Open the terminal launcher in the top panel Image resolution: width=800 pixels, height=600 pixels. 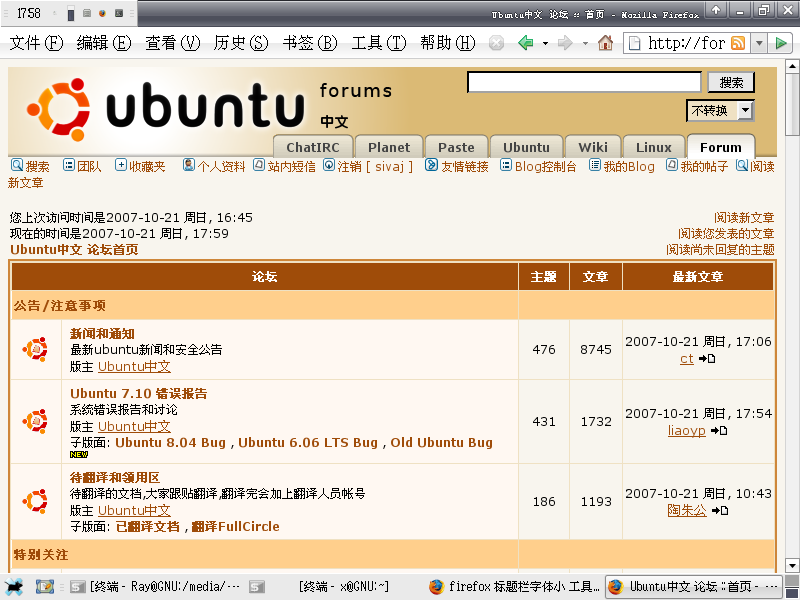(119, 13)
